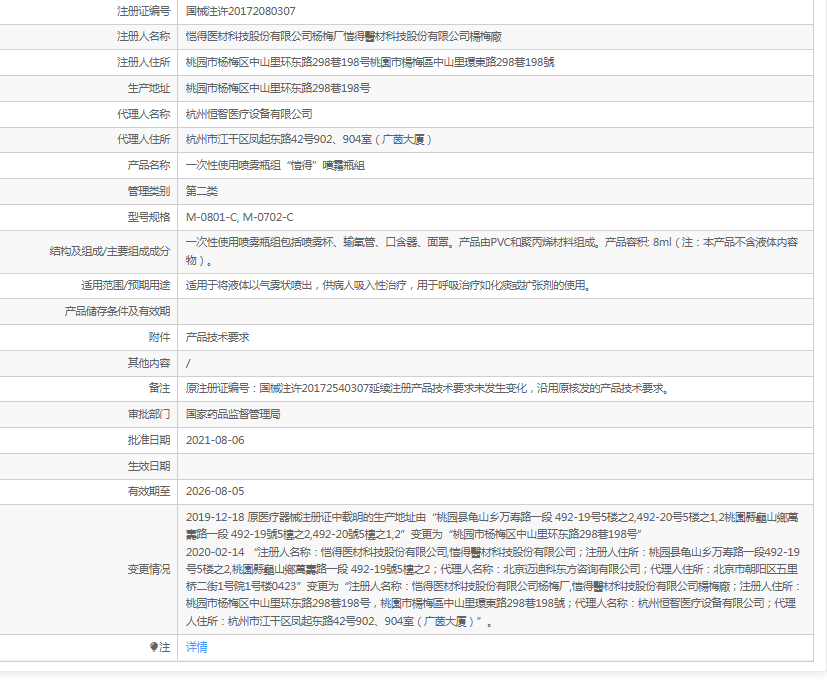Click the 适用范围/预期用途 label
This screenshot has height=686, width=827.
pyautogui.click(x=126, y=285)
